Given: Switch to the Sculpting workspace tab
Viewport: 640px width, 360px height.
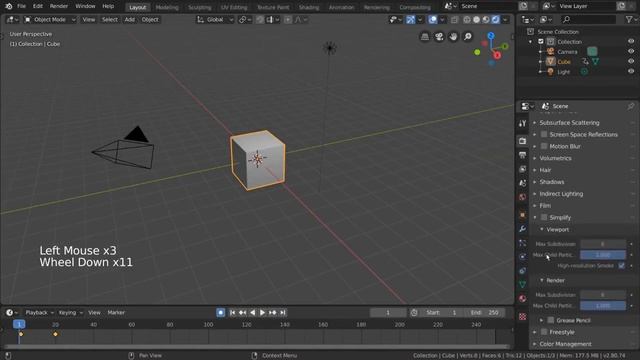Looking at the screenshot, I should point(200,7).
